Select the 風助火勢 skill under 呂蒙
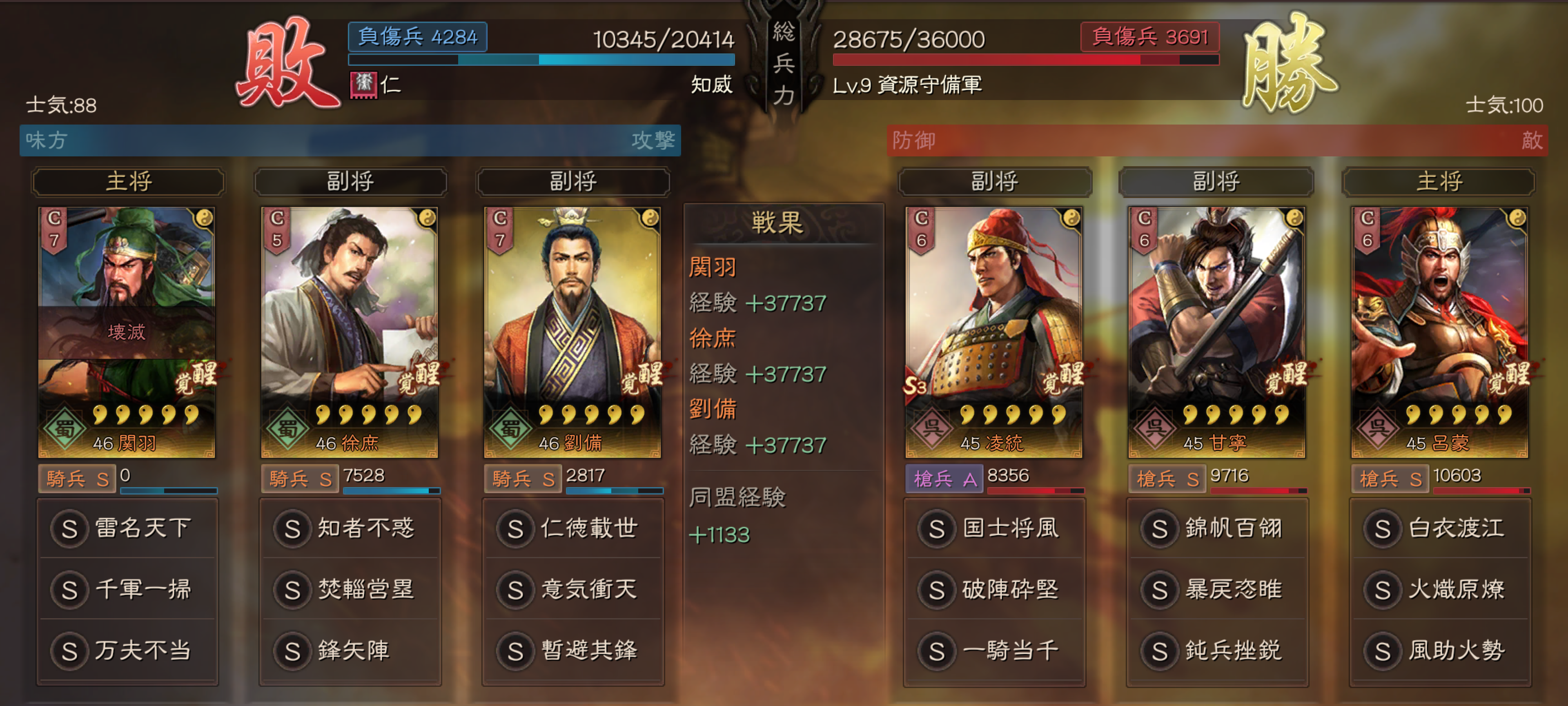 click(1440, 650)
